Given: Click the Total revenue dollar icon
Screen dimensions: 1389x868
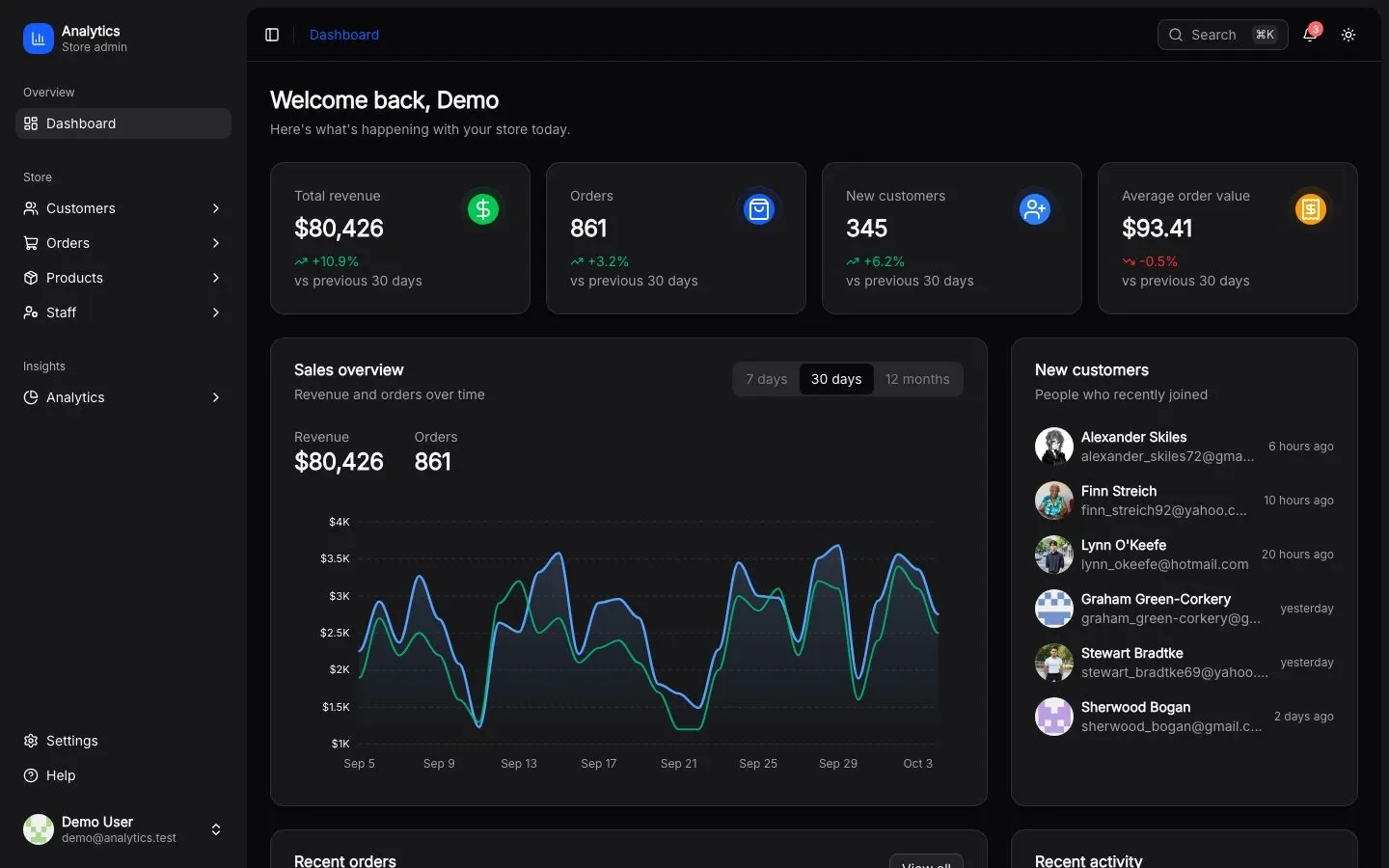Looking at the screenshot, I should click(483, 209).
